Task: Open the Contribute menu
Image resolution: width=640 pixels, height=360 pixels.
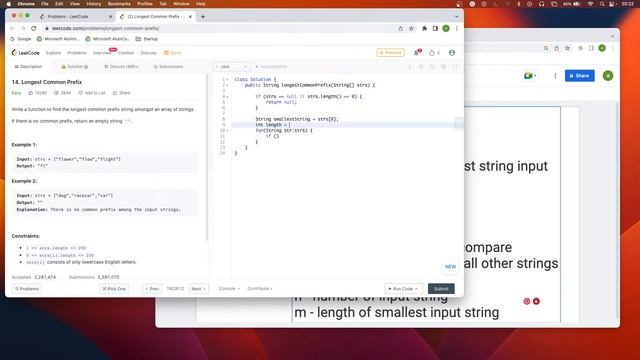Action: pyautogui.click(x=260, y=289)
